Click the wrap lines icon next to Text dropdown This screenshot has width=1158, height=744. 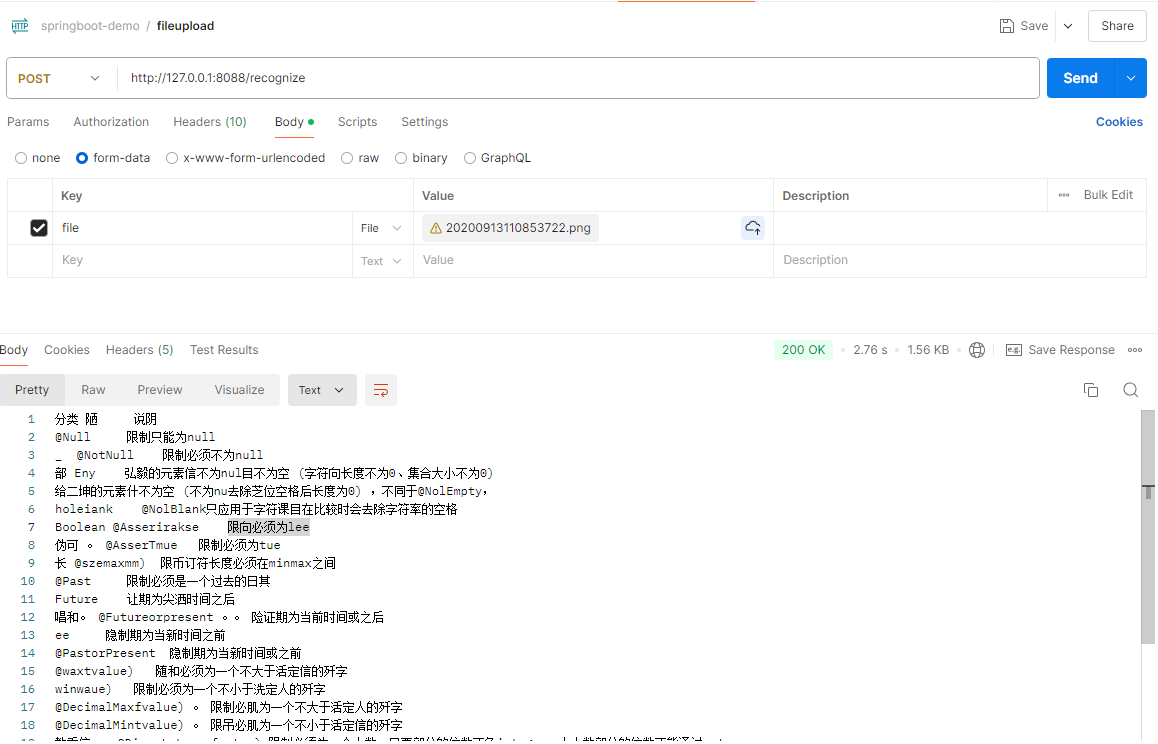coord(380,390)
